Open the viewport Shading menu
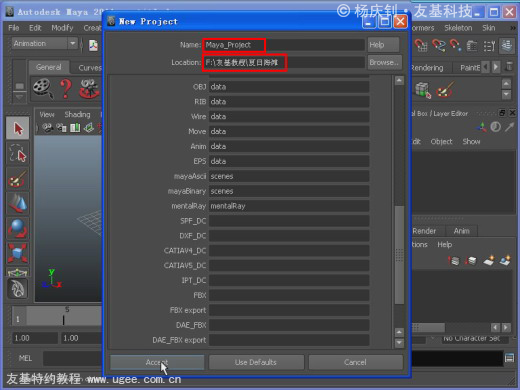Image resolution: width=520 pixels, height=390 pixels. pyautogui.click(x=77, y=114)
